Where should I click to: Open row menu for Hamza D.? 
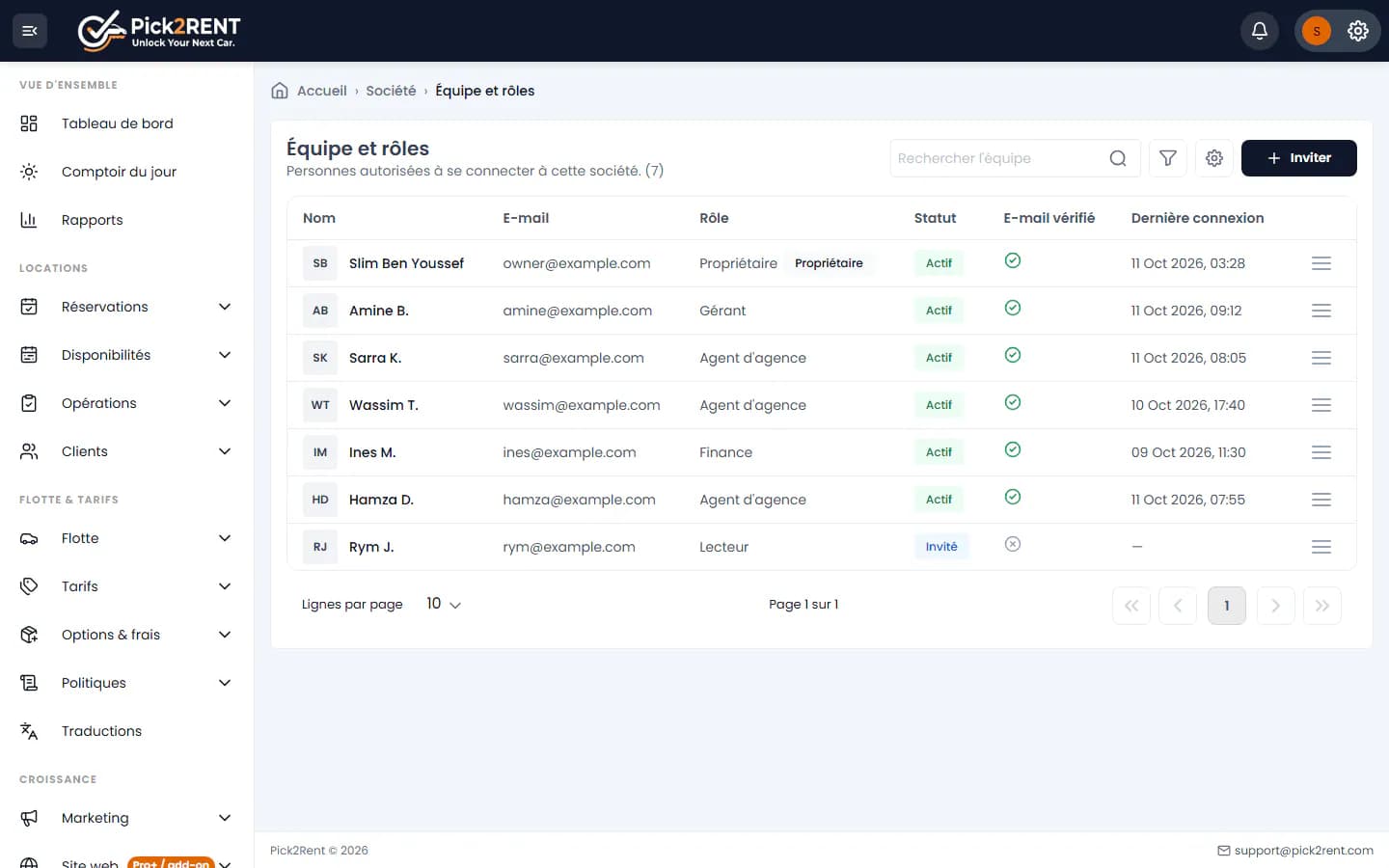[1321, 500]
